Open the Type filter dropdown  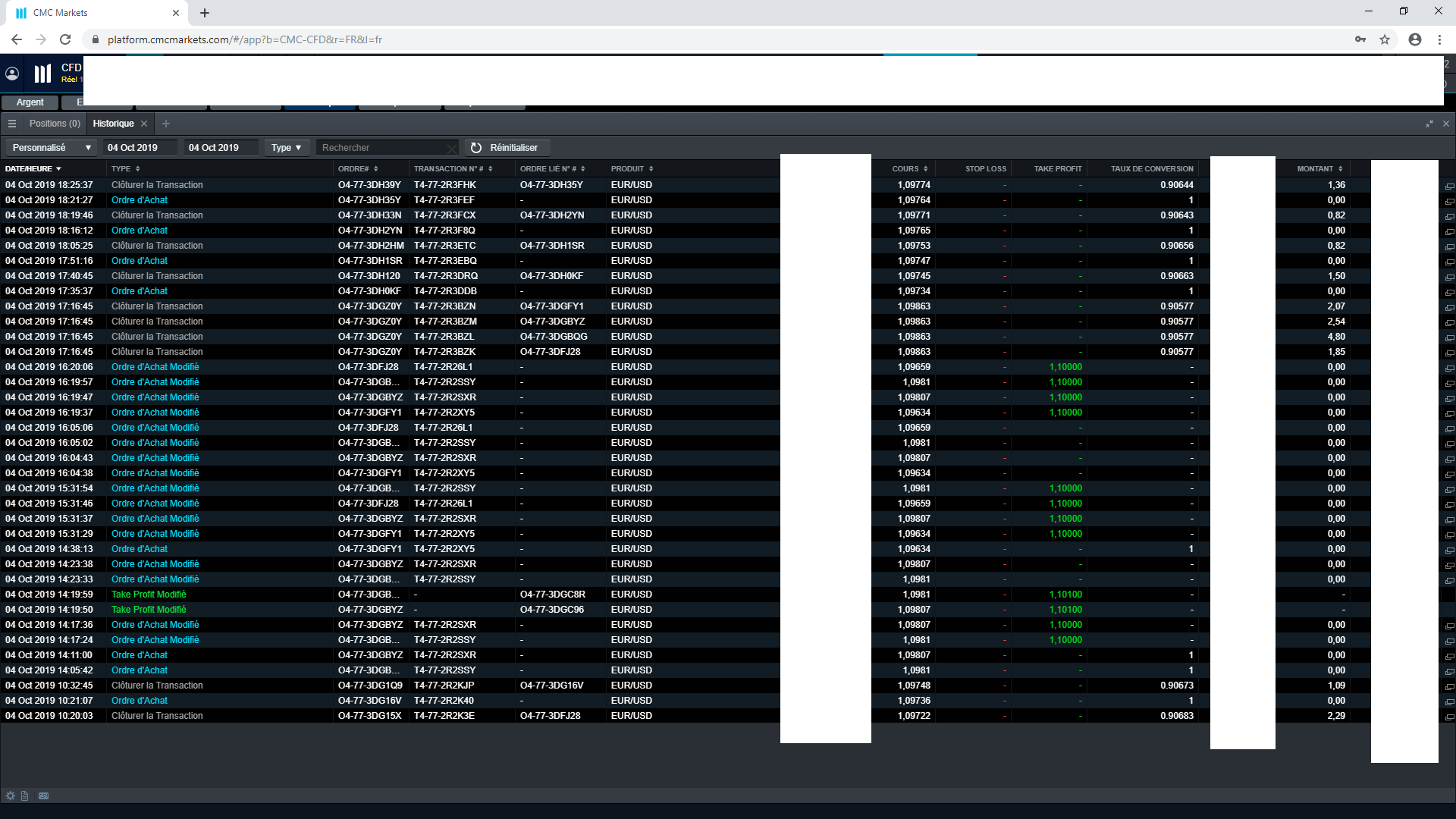(287, 148)
